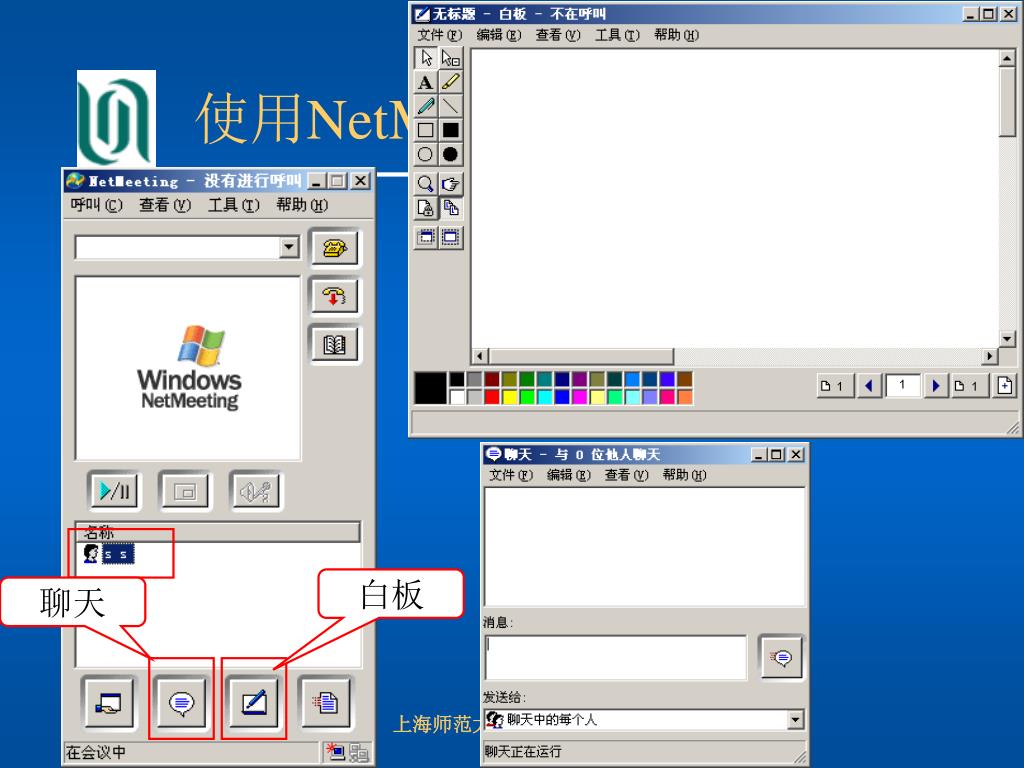1024x768 pixels.
Task: Select the Whiteboard text tool
Action: point(426,82)
